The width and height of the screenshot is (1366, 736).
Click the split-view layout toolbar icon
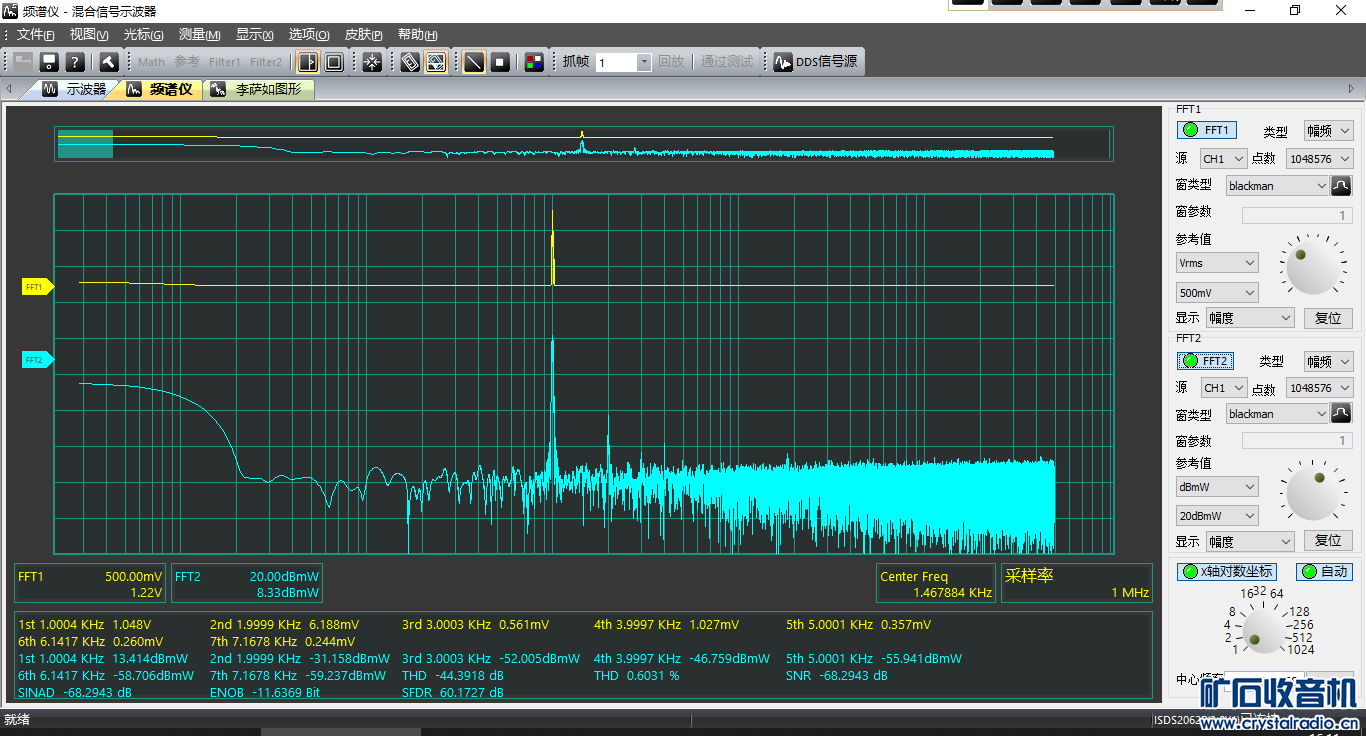point(308,62)
